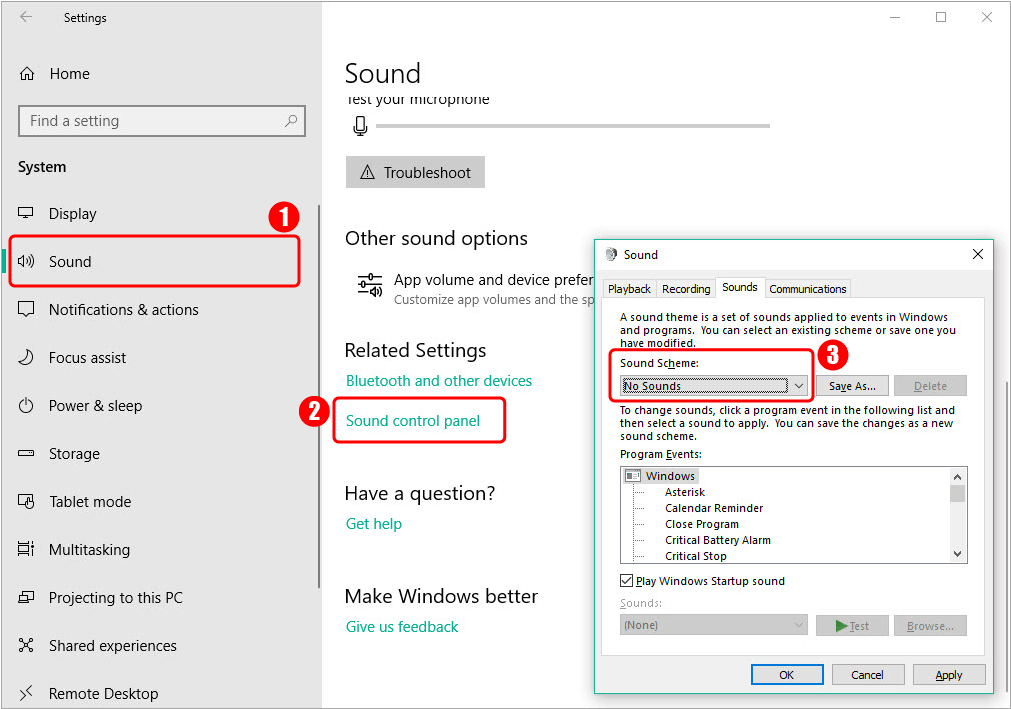This screenshot has height=709, width=1011.
Task: Select Close Program event
Action: (702, 524)
